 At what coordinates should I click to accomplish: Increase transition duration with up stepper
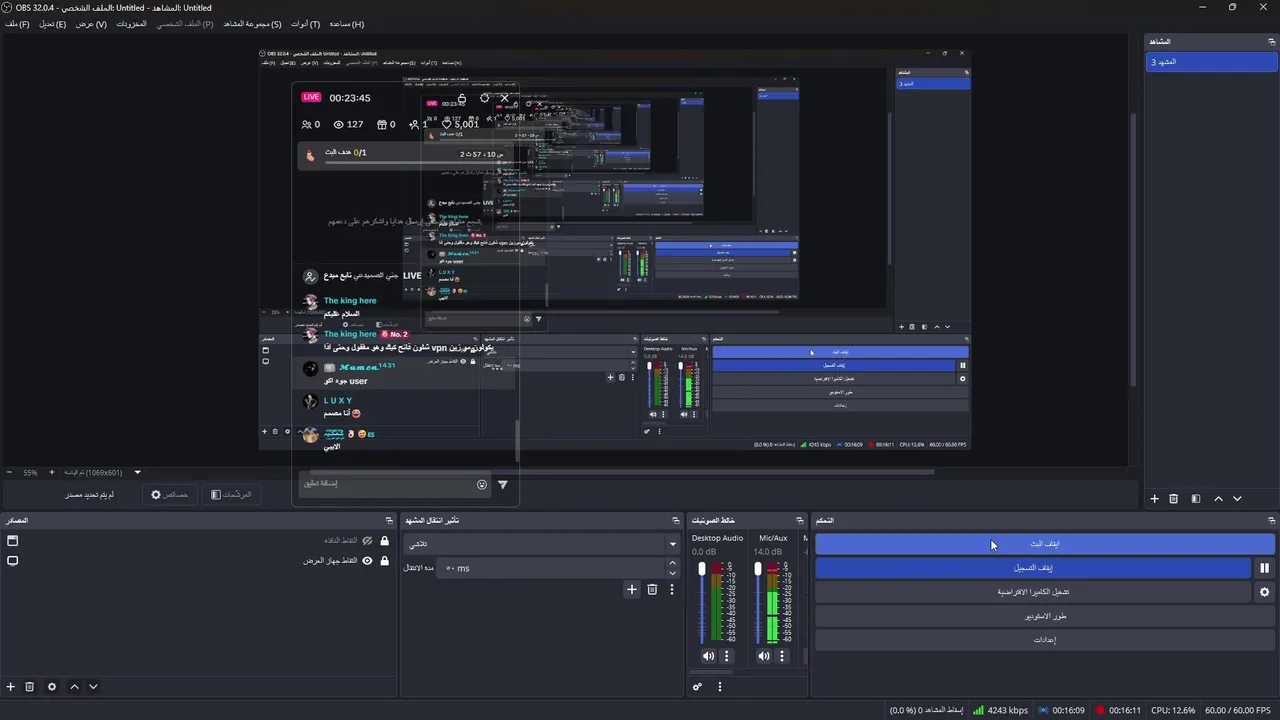click(672, 563)
